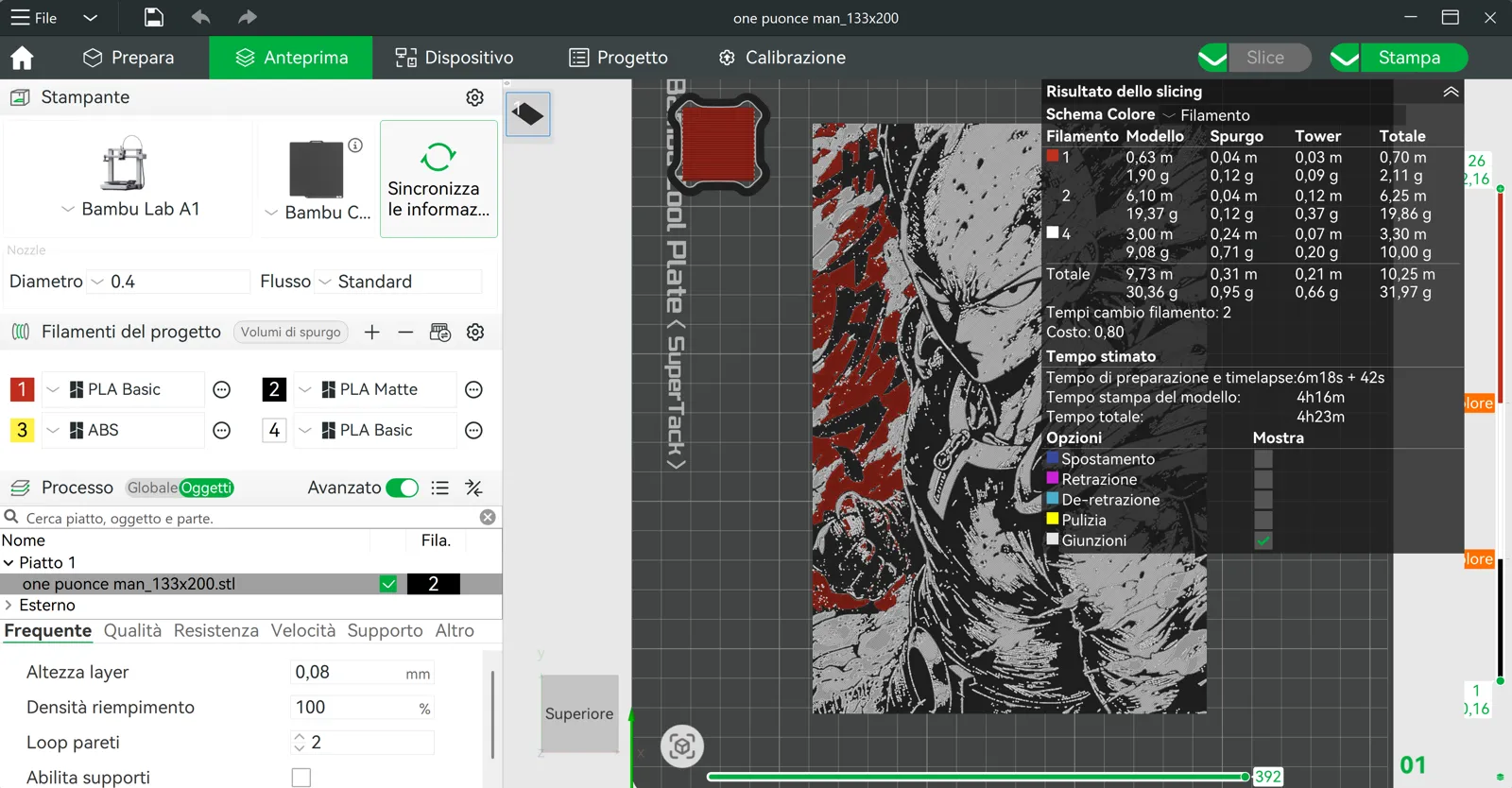The image size is (1512, 788).
Task: Click the Sincronizza le informazioni button
Action: coord(438,179)
